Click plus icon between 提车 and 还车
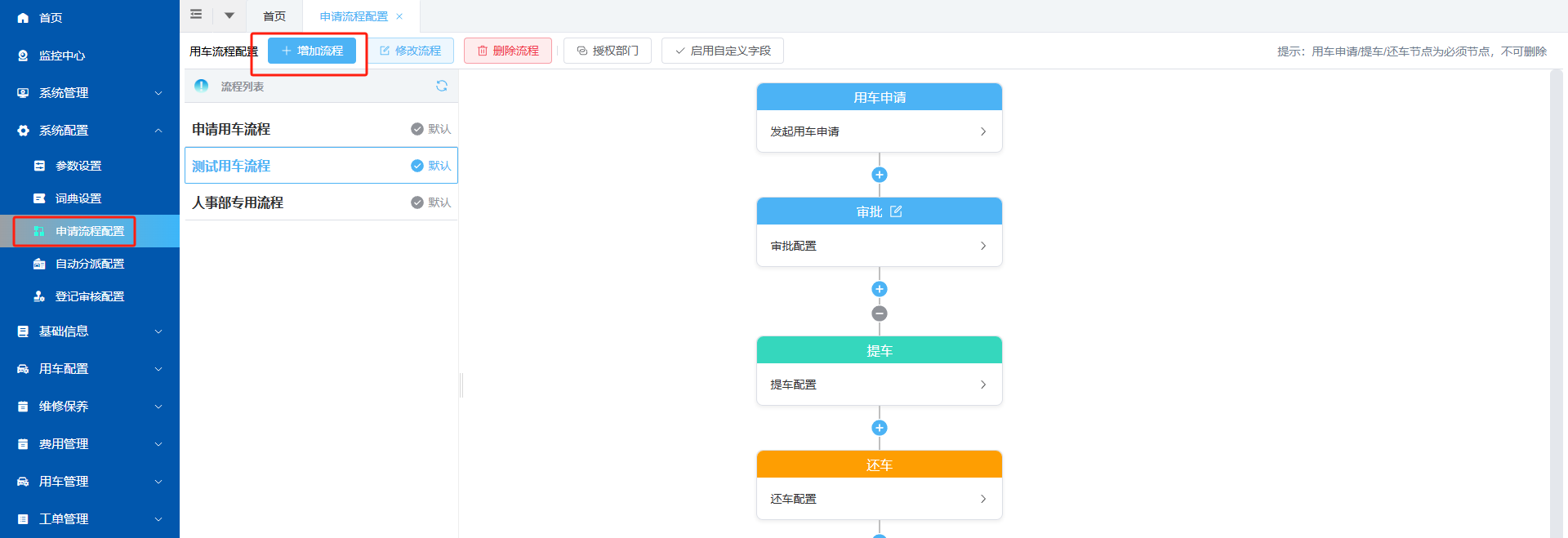 pyautogui.click(x=880, y=428)
